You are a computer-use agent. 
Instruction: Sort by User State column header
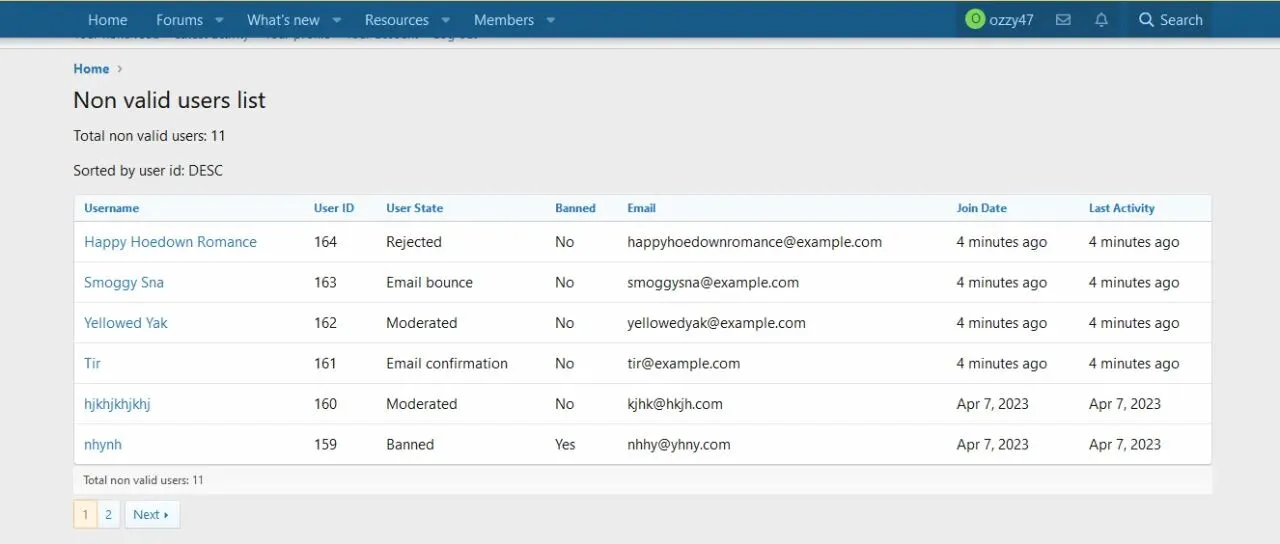tap(414, 208)
